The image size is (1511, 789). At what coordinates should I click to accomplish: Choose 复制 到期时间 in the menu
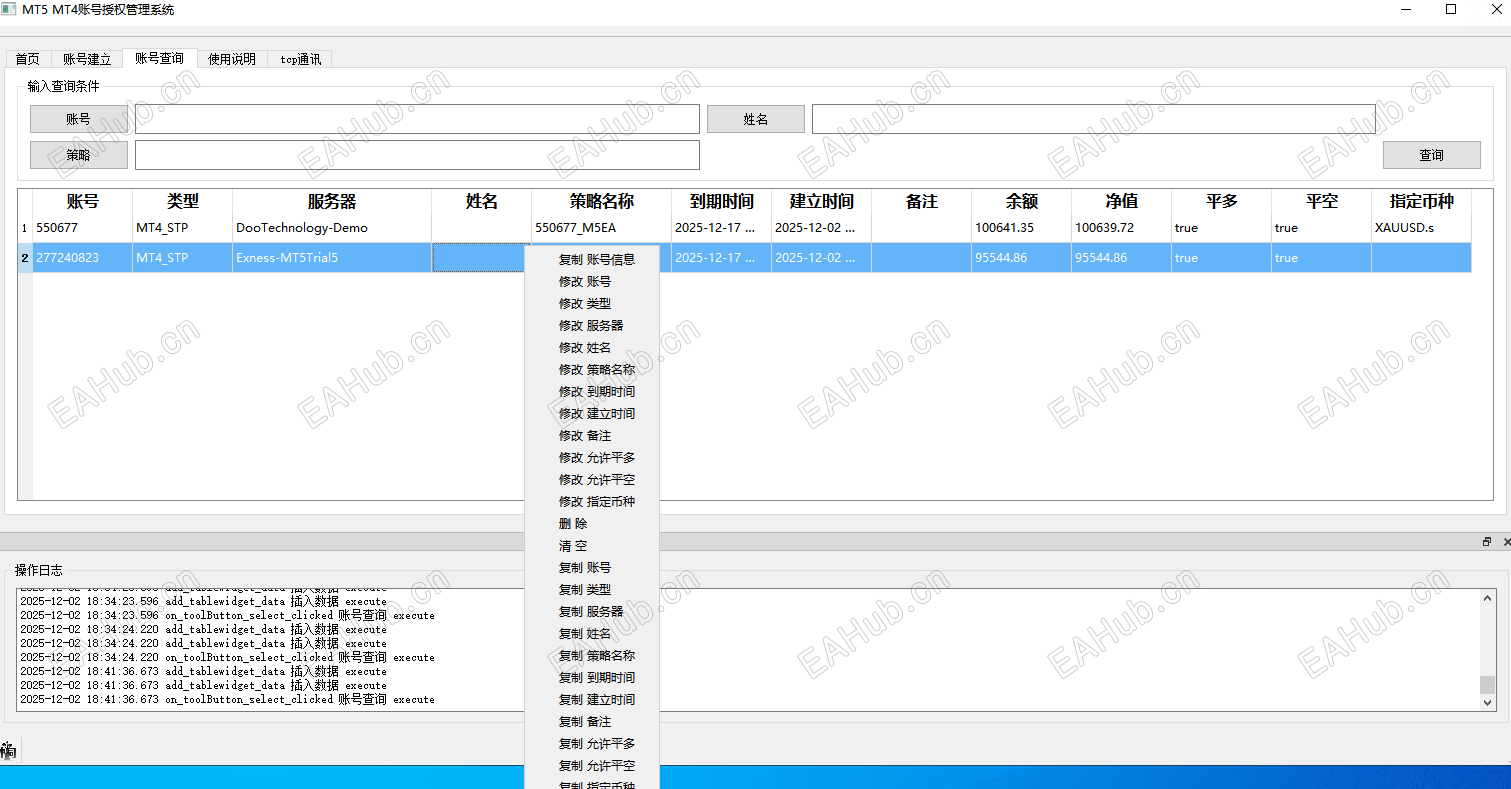coord(592,677)
